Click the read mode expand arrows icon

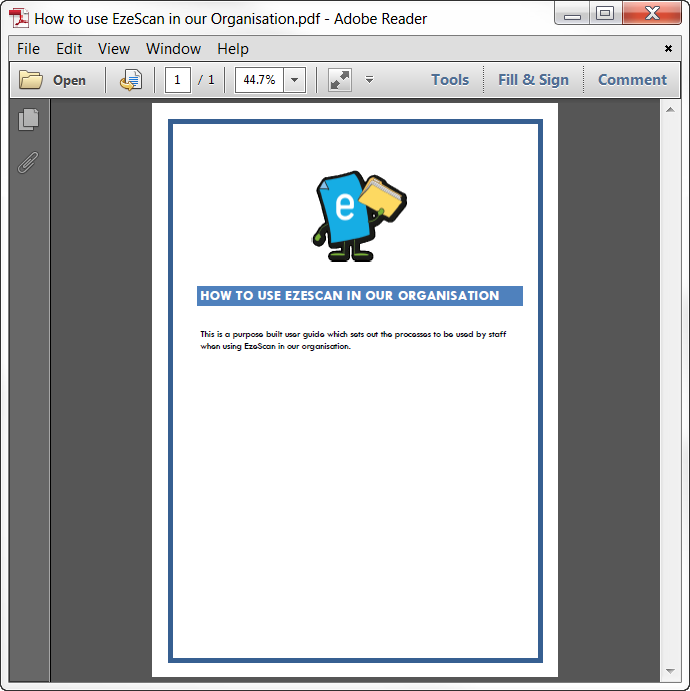[340, 80]
